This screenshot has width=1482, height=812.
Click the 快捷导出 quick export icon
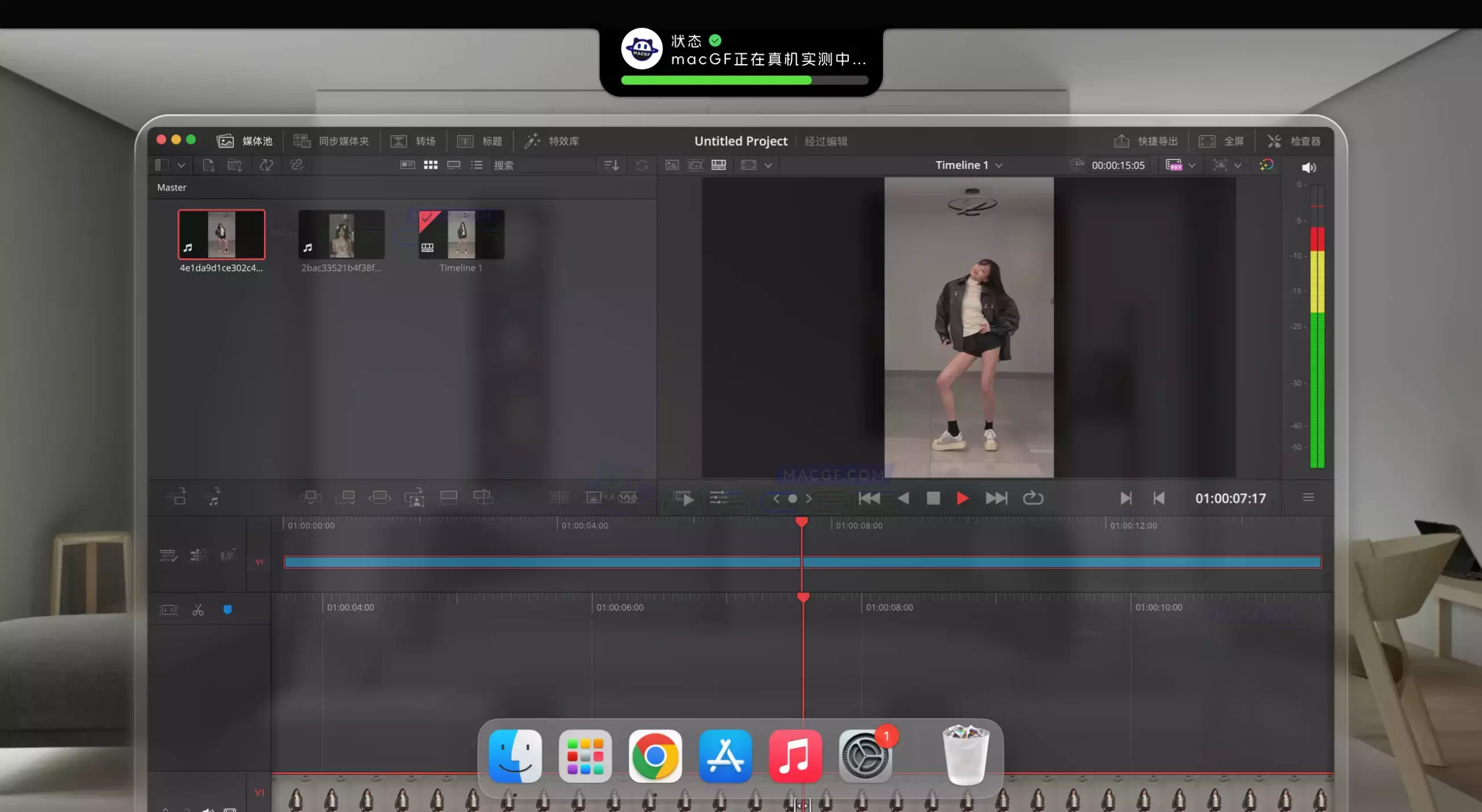click(x=1121, y=141)
